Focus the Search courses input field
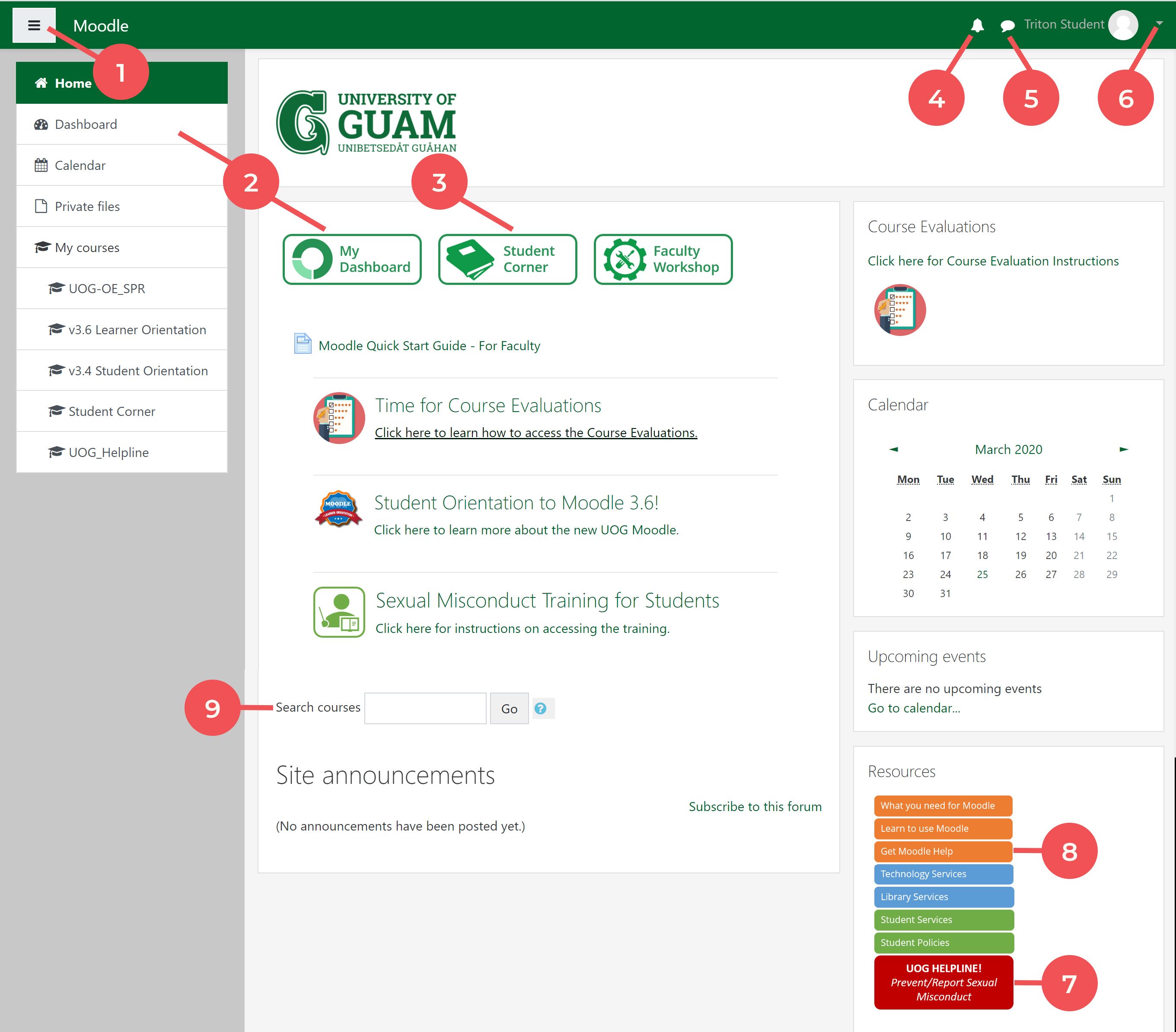 tap(425, 708)
